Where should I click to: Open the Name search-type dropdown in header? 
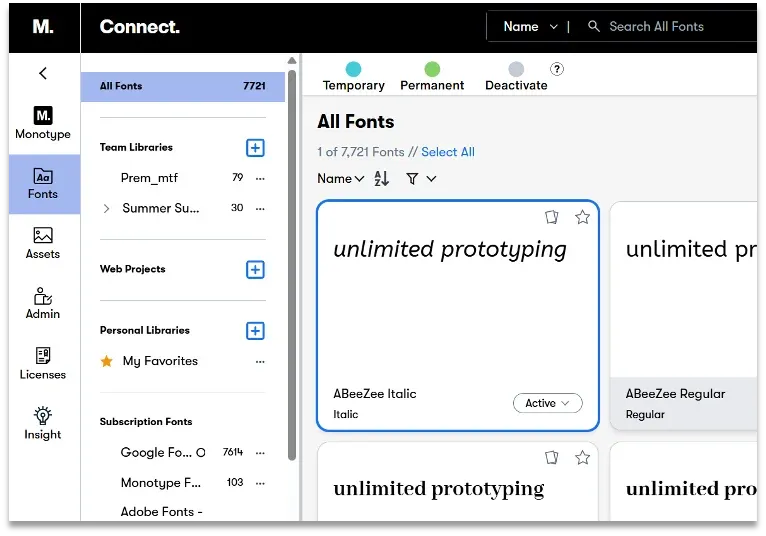(531, 26)
